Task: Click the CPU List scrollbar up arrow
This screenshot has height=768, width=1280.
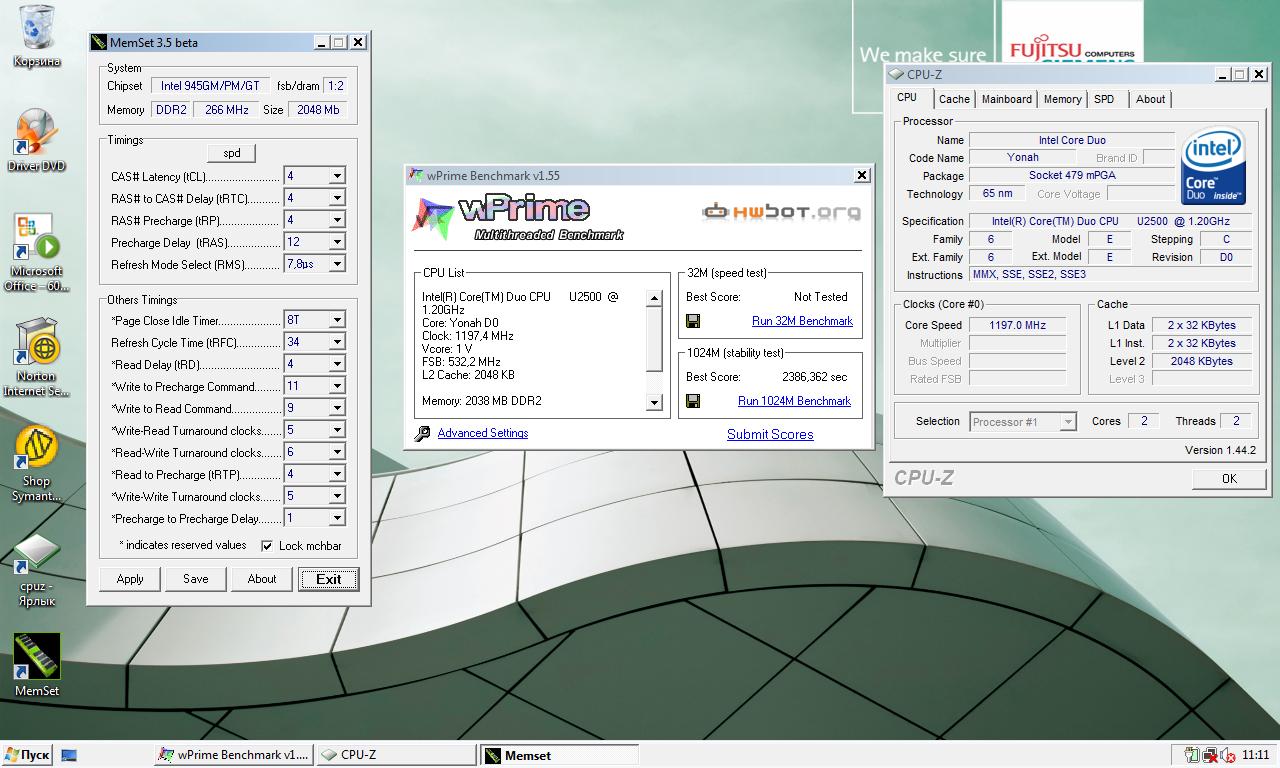Action: [x=654, y=298]
